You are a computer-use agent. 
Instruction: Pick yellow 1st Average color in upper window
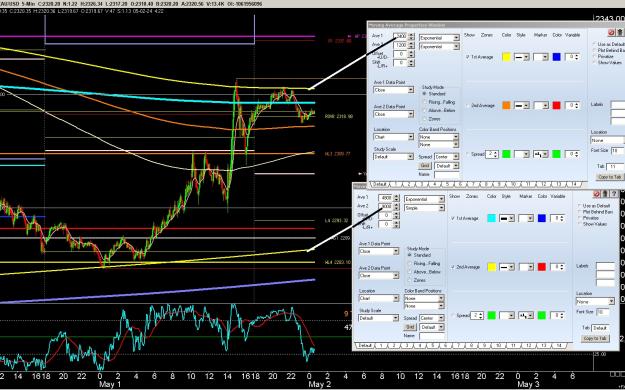[506, 57]
